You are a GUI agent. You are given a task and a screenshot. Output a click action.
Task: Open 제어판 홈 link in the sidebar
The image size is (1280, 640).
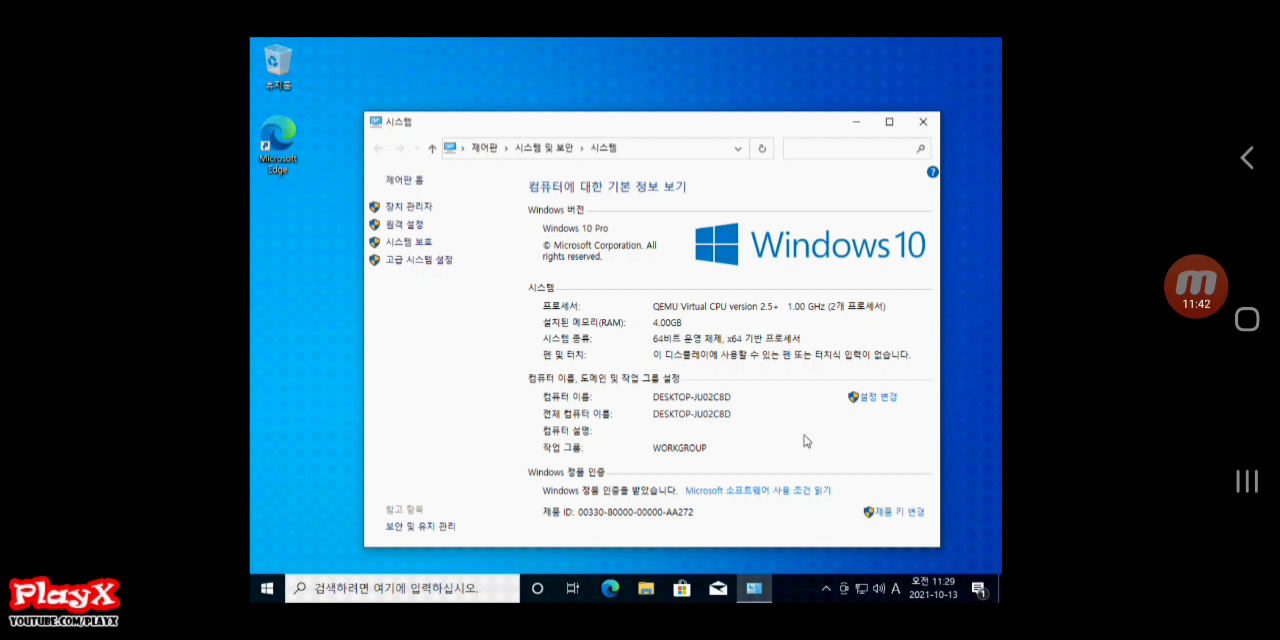coord(404,180)
